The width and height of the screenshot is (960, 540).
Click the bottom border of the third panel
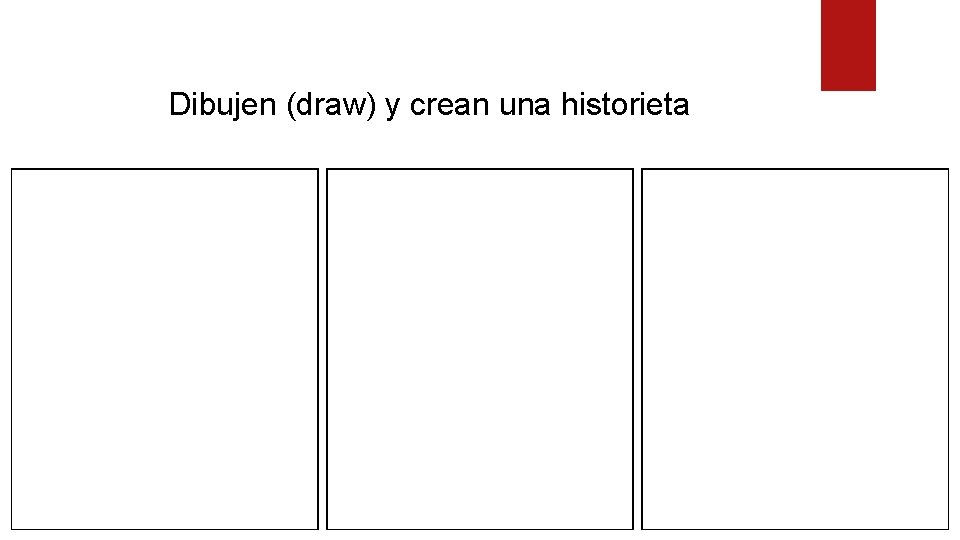click(x=795, y=529)
